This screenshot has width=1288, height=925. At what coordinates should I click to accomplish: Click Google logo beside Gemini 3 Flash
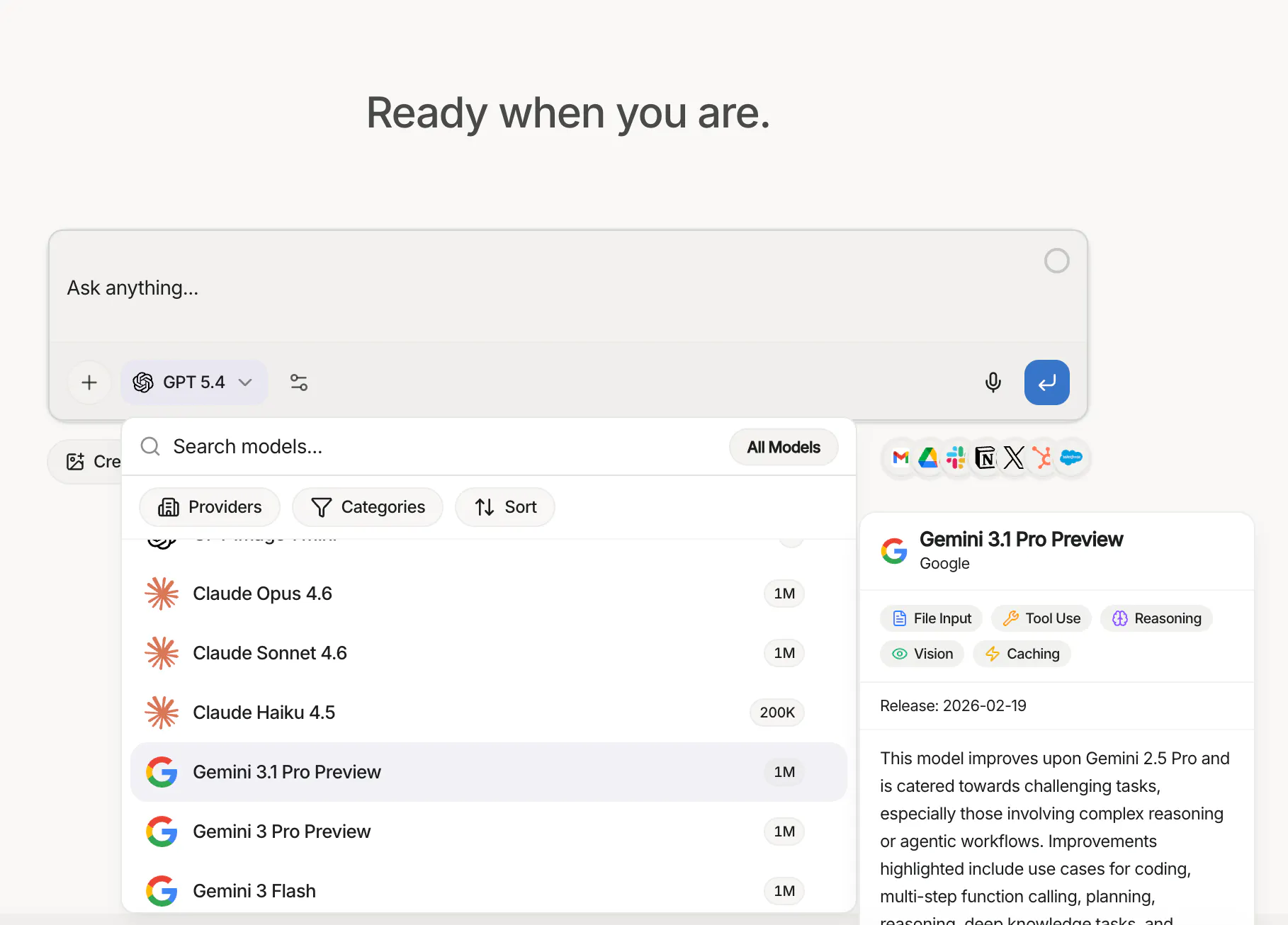pyautogui.click(x=162, y=891)
